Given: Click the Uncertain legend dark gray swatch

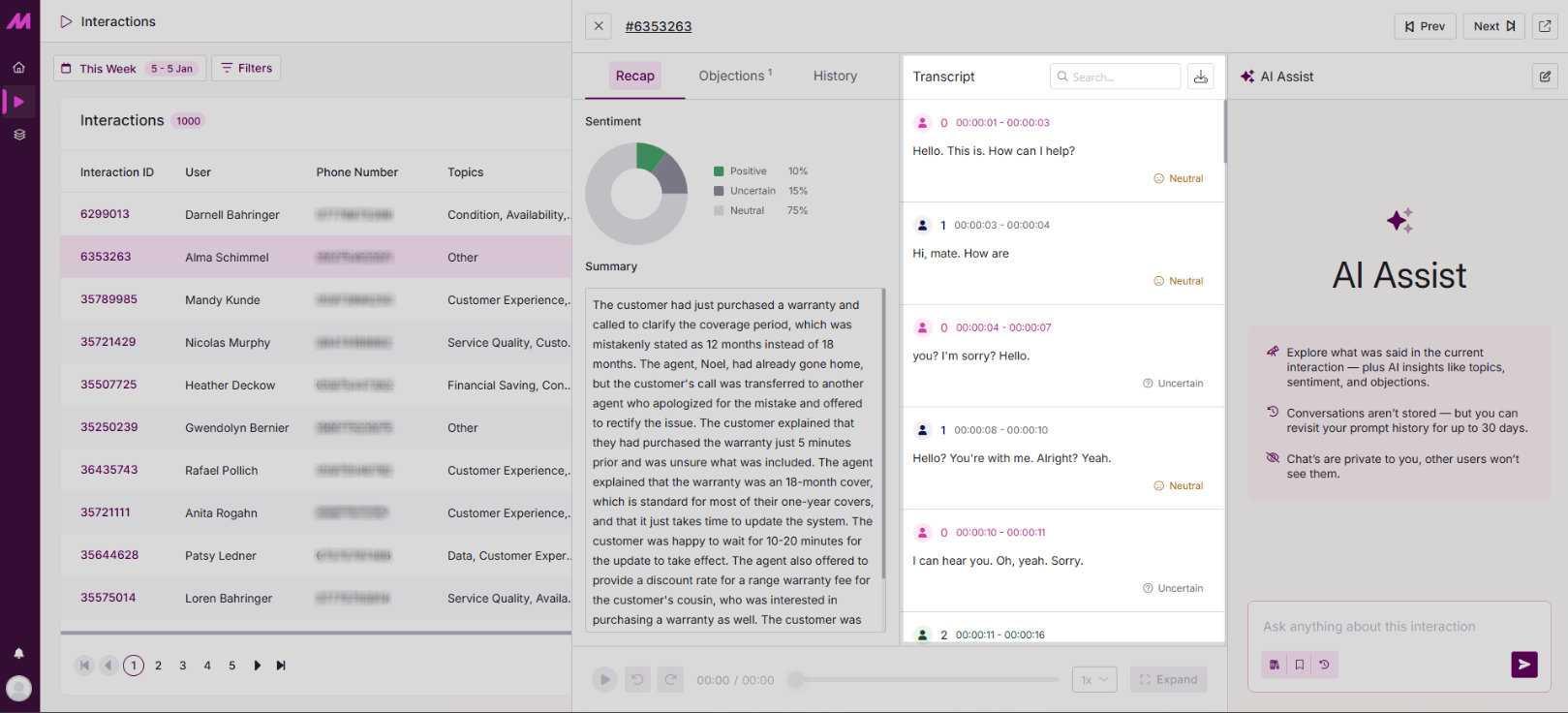Looking at the screenshot, I should (719, 191).
